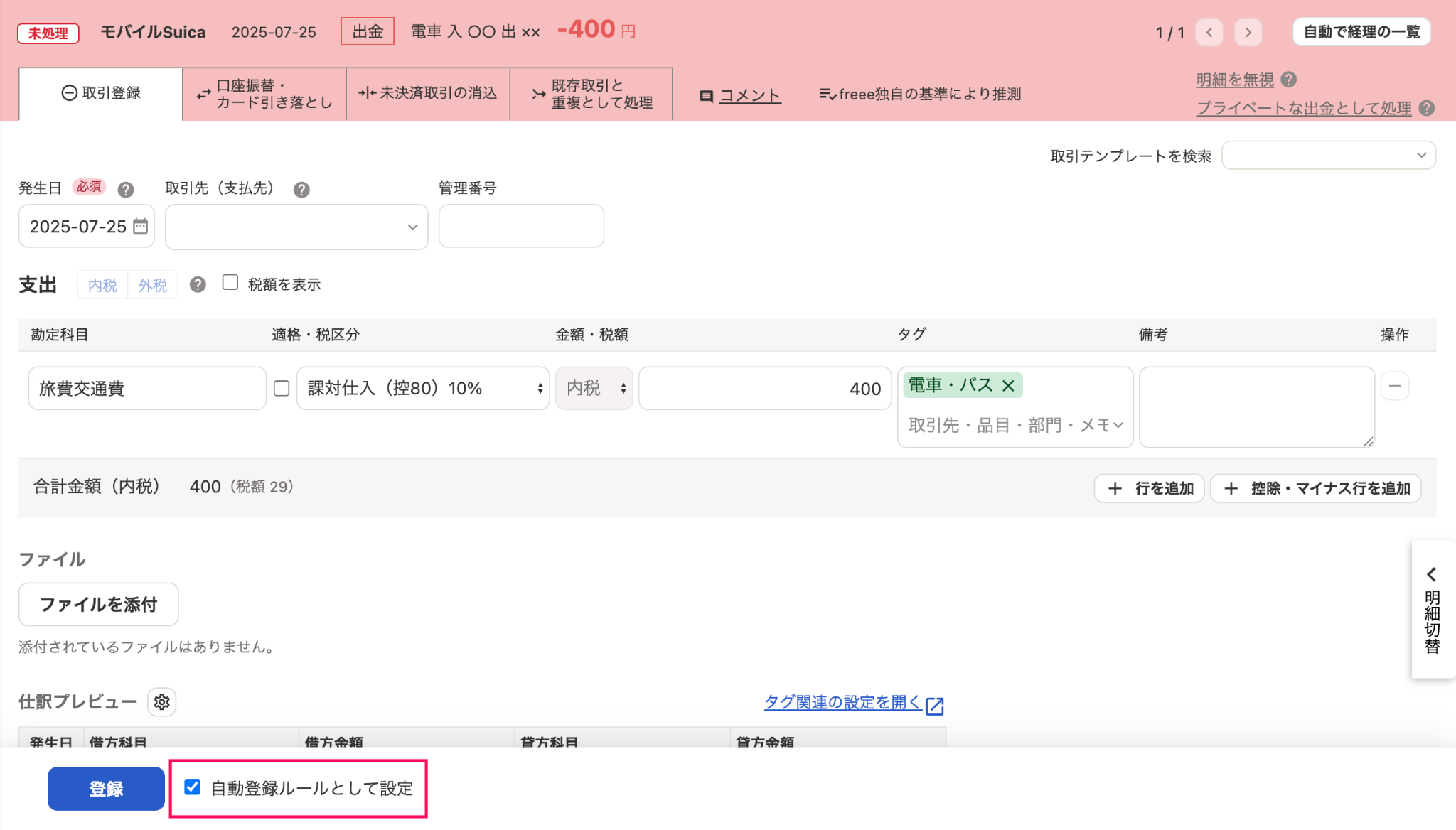Open the 明細切替 side panel
Image resolution: width=1456 pixels, height=830 pixels.
point(1433,610)
